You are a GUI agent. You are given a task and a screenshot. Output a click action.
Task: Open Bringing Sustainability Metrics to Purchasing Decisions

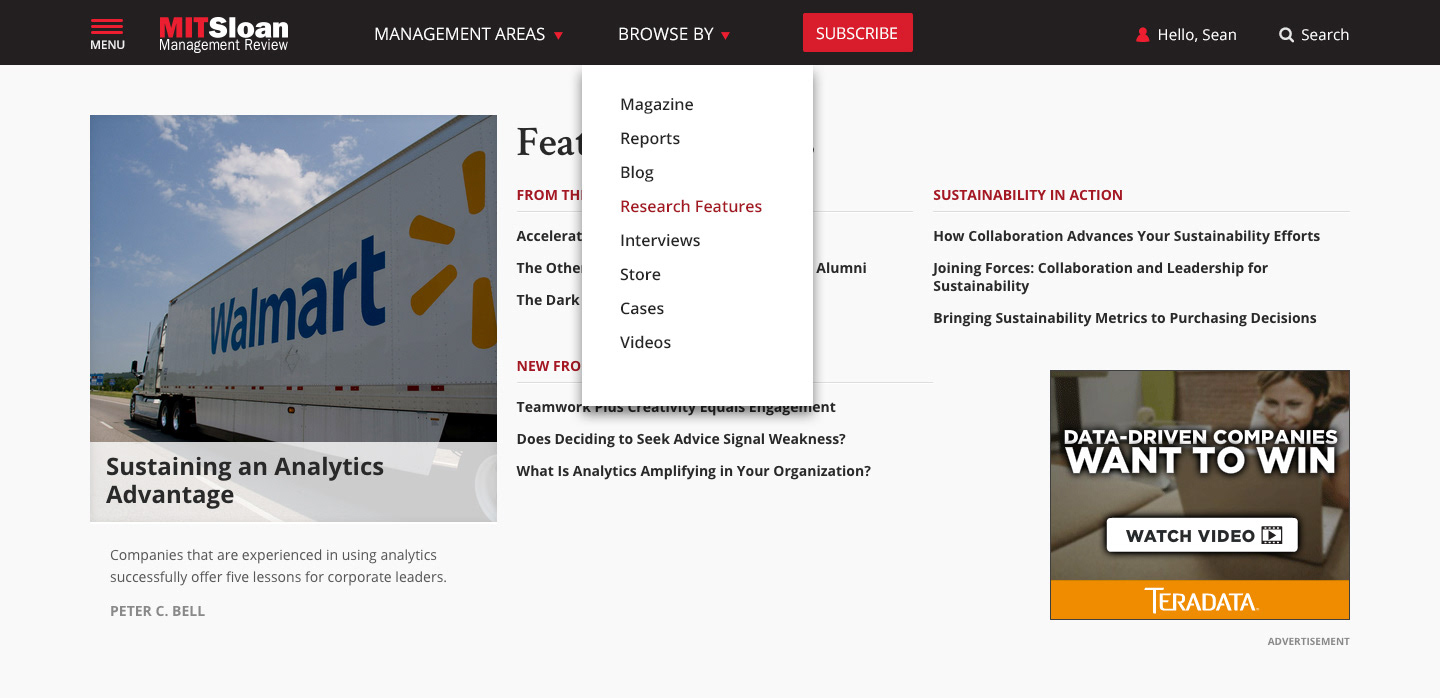[x=1125, y=318]
